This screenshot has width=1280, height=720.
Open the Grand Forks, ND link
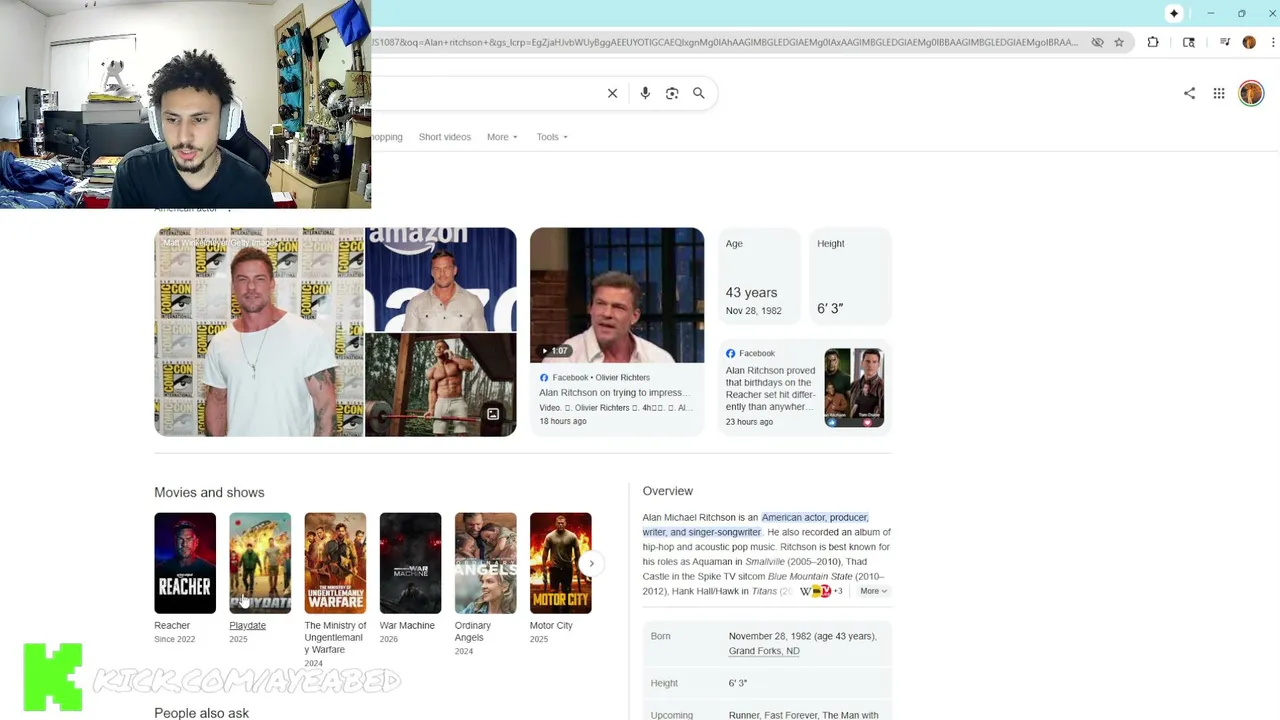(x=764, y=651)
